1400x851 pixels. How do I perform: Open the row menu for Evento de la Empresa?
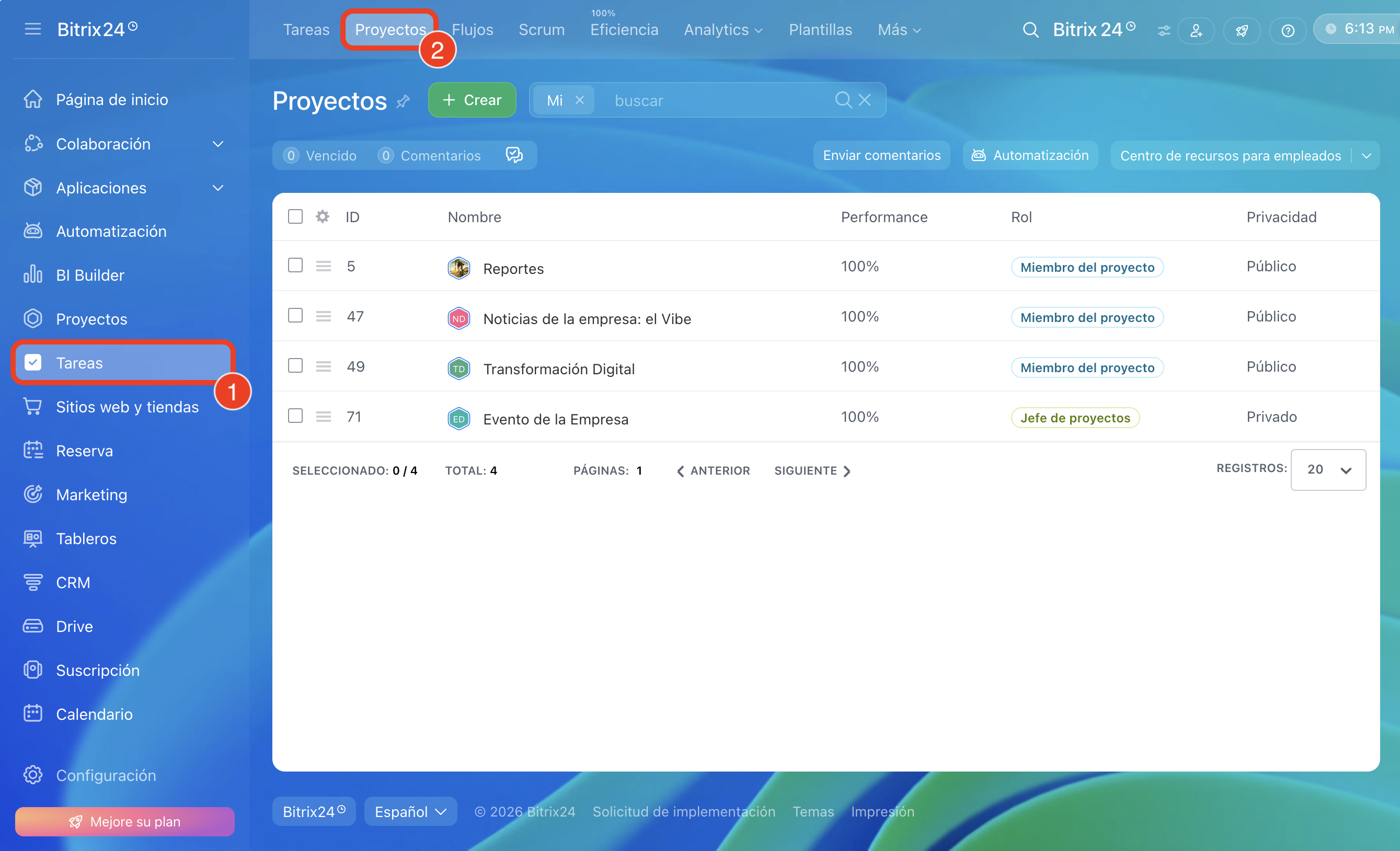pos(323,417)
